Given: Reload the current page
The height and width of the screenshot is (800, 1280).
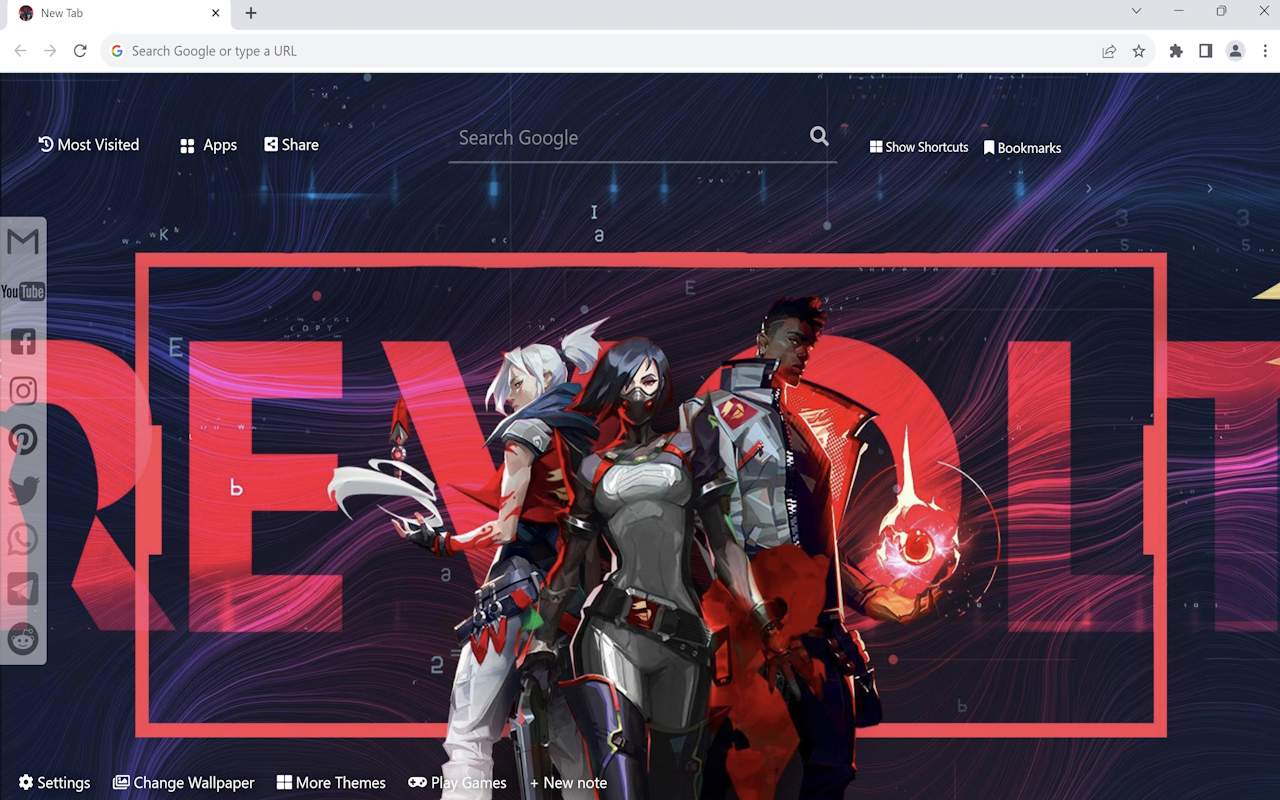Looking at the screenshot, I should click(x=80, y=51).
